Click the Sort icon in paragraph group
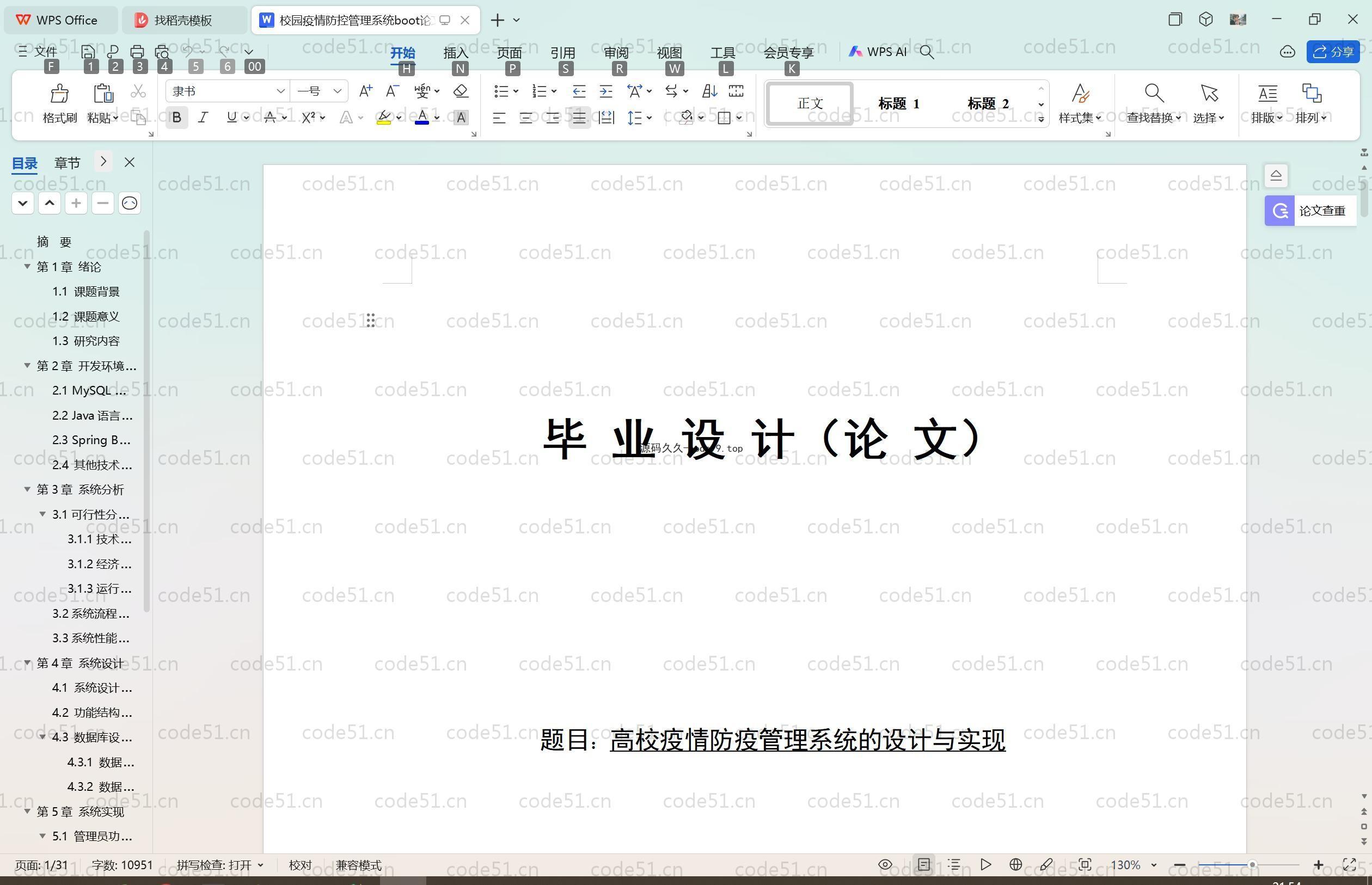This screenshot has width=1372, height=885. [709, 91]
